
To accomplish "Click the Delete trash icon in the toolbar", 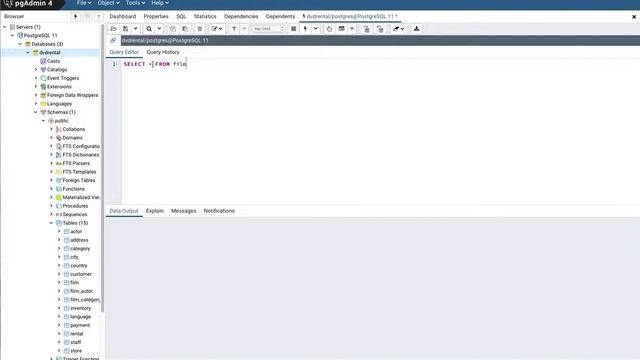I will pyautogui.click(x=200, y=29).
